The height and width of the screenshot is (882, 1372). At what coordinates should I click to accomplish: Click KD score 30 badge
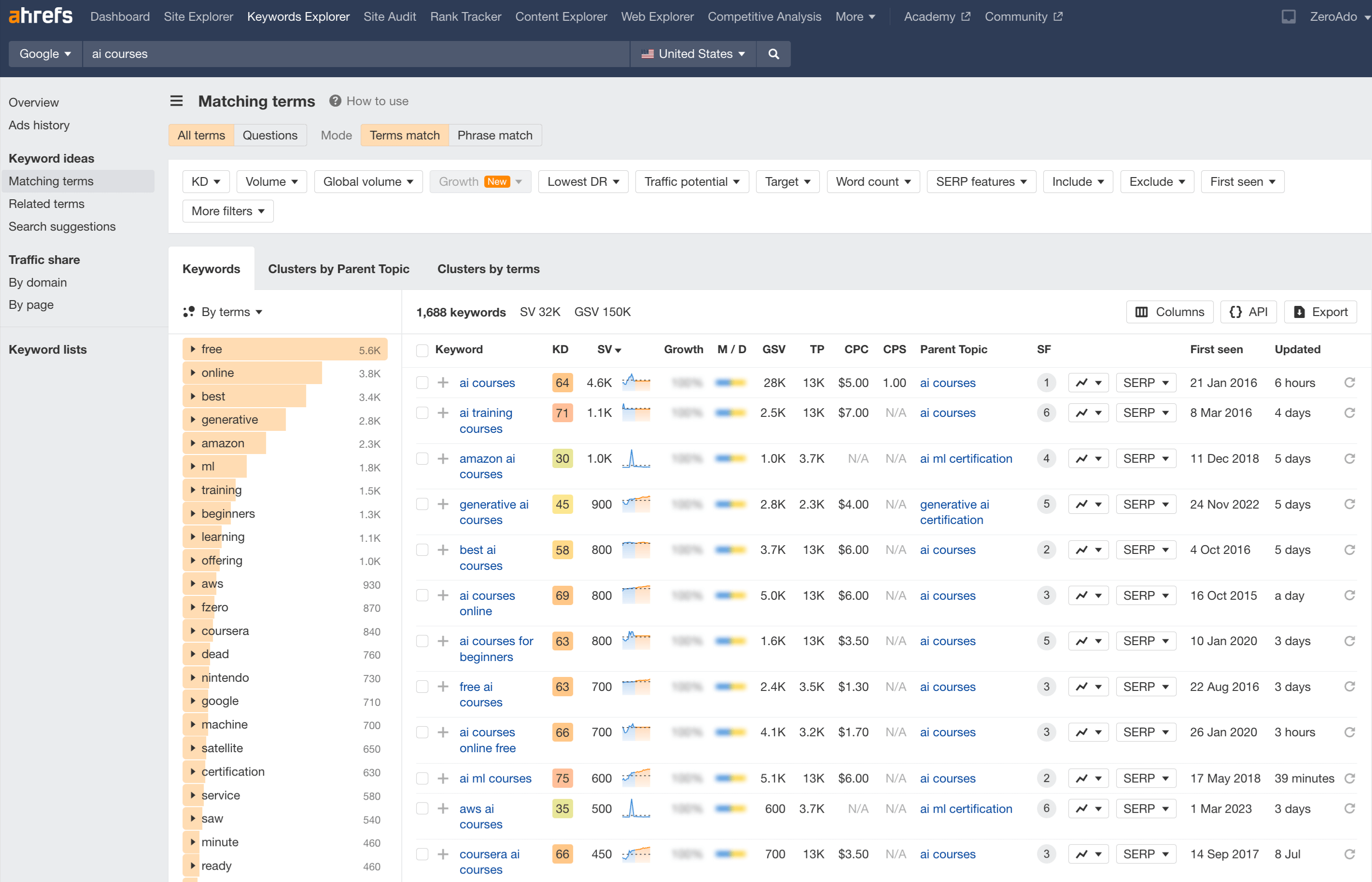tap(562, 459)
